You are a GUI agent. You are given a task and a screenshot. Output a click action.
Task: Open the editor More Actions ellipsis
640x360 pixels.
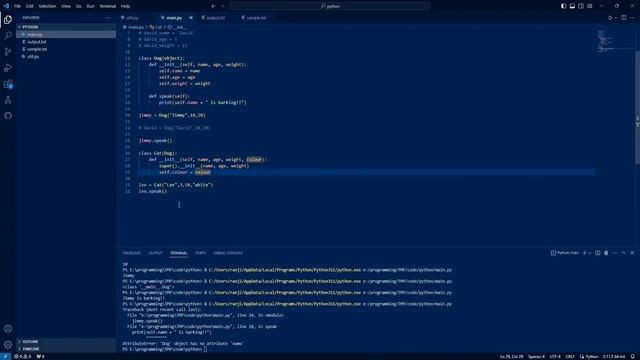pyautogui.click(x=632, y=18)
